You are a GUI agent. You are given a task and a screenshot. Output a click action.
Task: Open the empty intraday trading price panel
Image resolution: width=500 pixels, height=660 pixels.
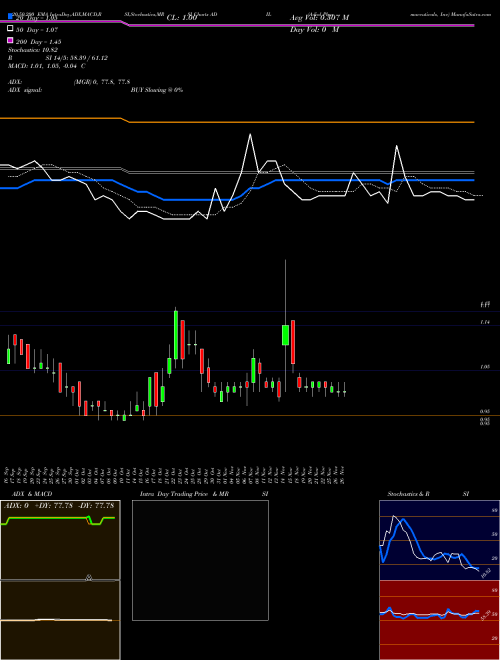tap(200, 560)
